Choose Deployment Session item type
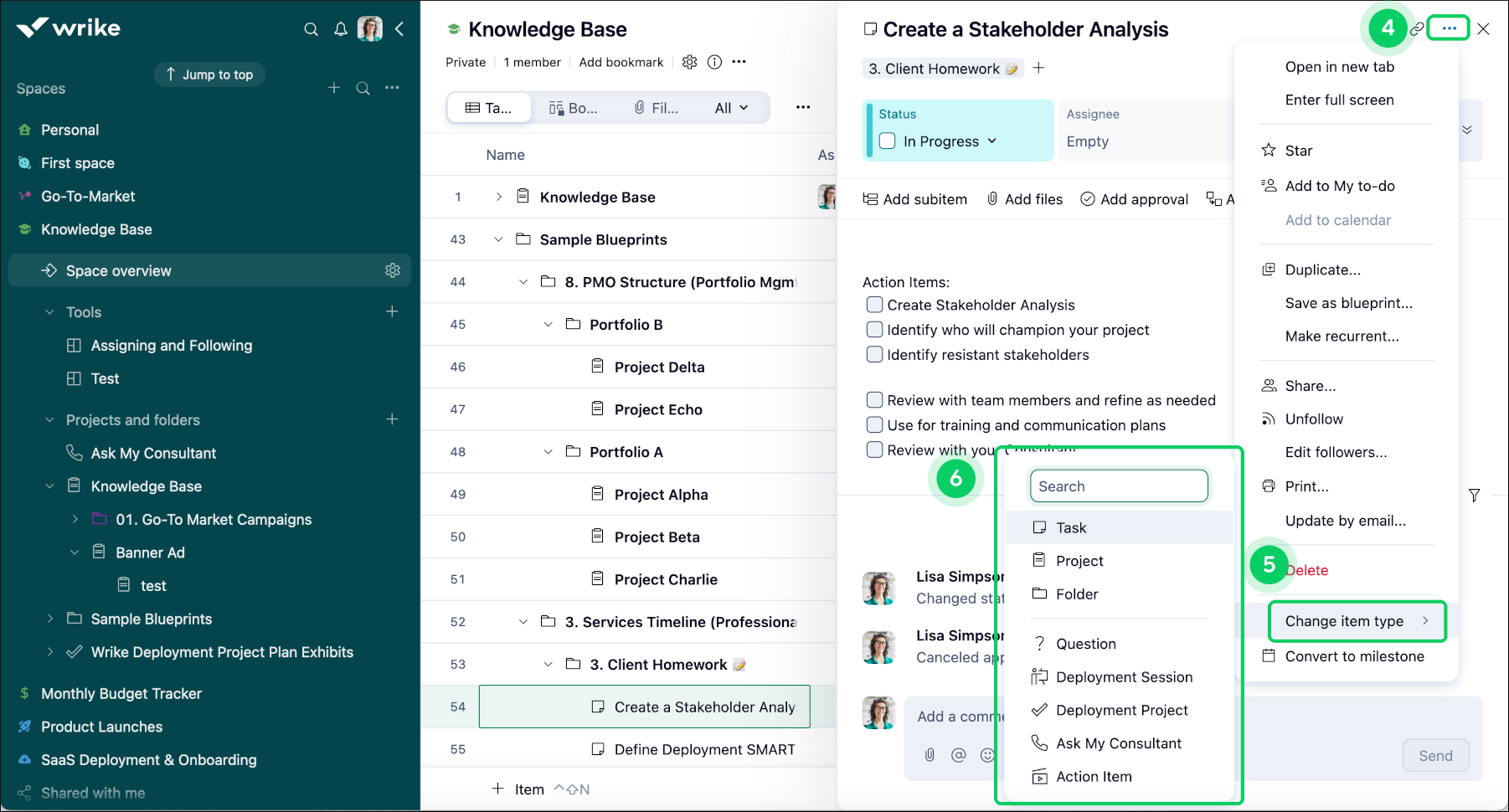Image resolution: width=1509 pixels, height=812 pixels. (1124, 677)
